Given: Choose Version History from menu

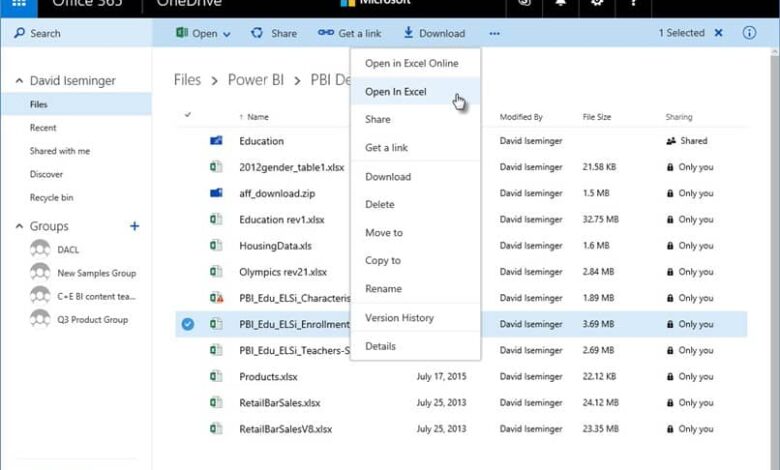Looking at the screenshot, I should point(415,317).
